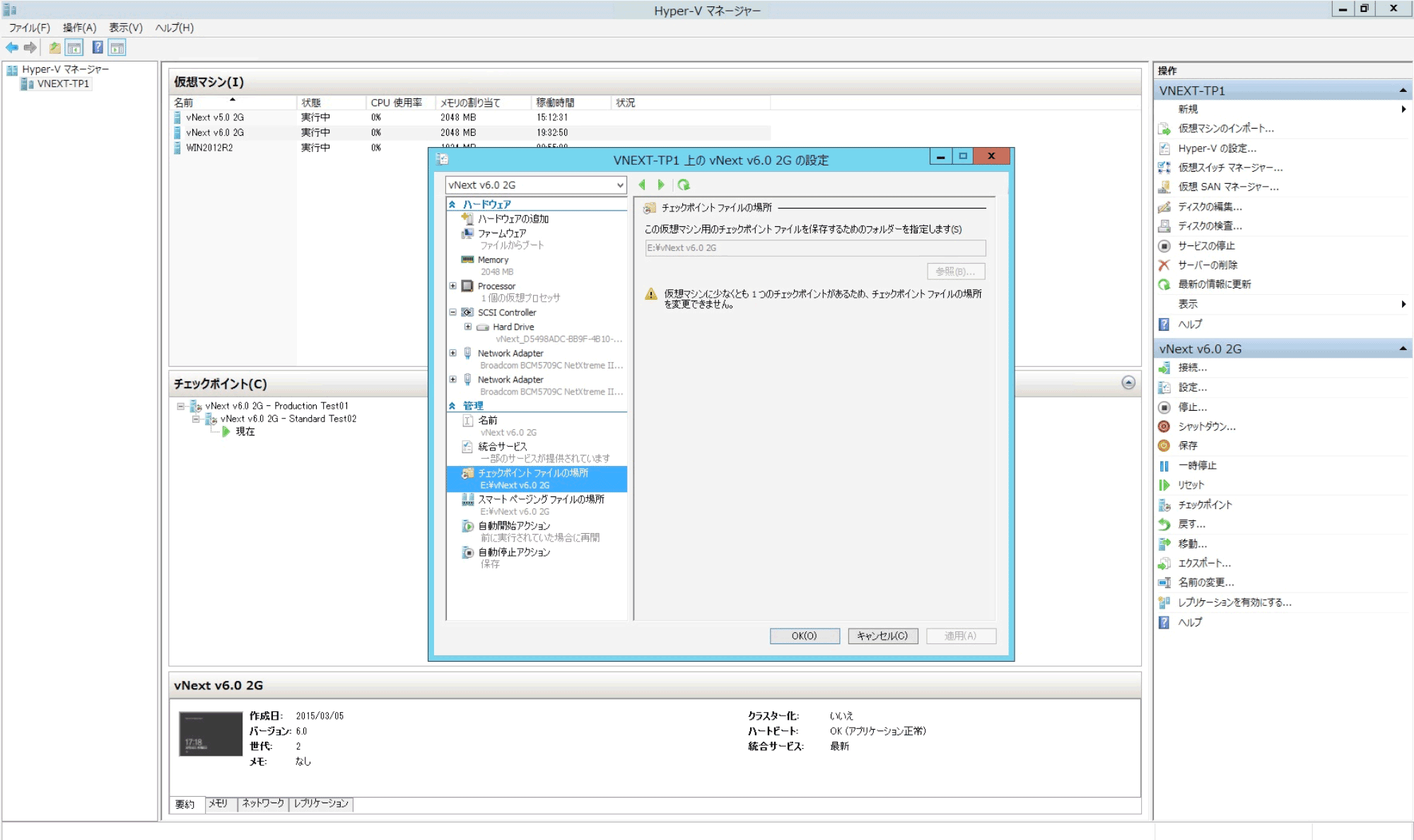The width and height of the screenshot is (1414, 840).
Task: Click the キャンセル(C) button
Action: [882, 636]
